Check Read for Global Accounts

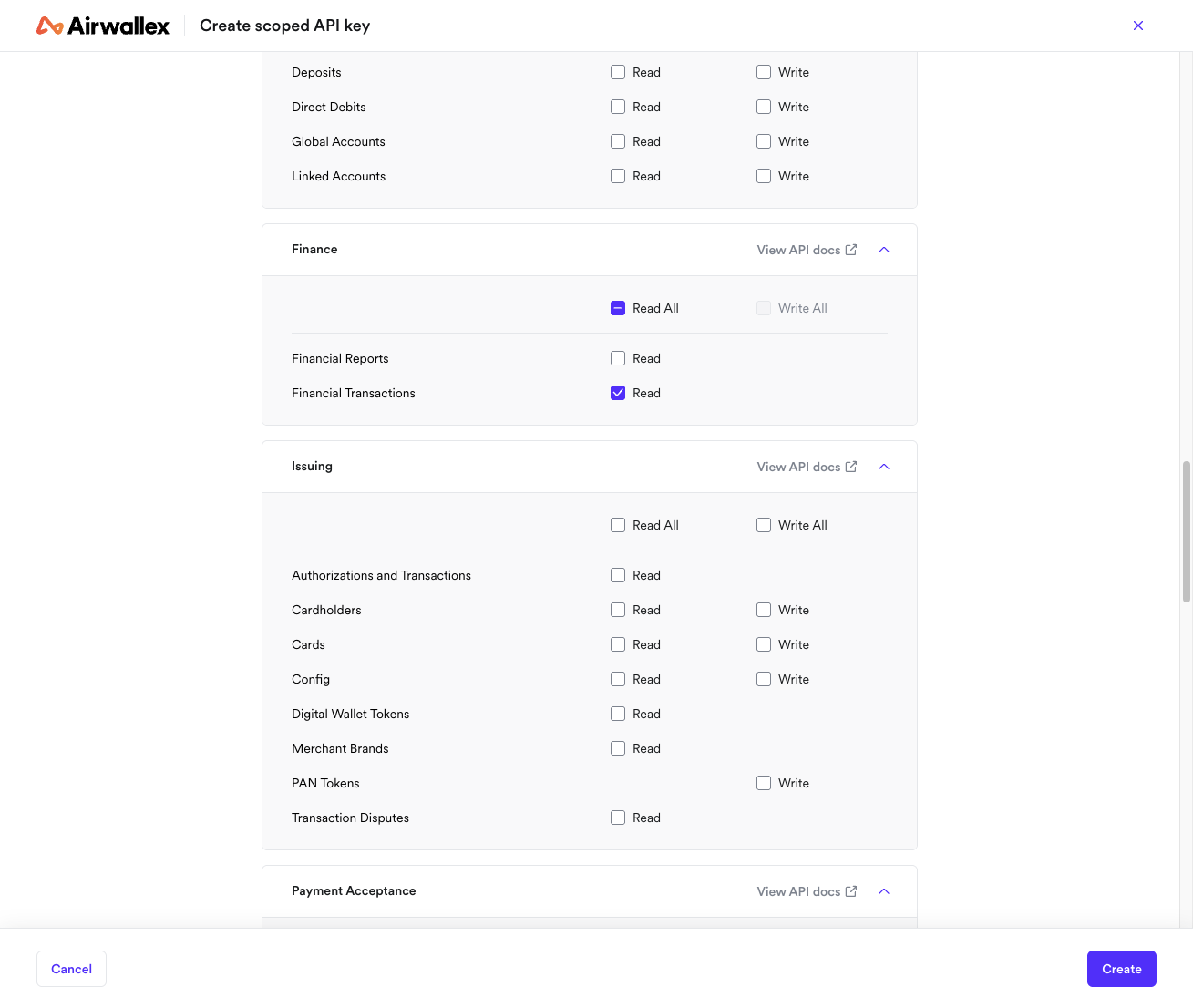point(618,141)
